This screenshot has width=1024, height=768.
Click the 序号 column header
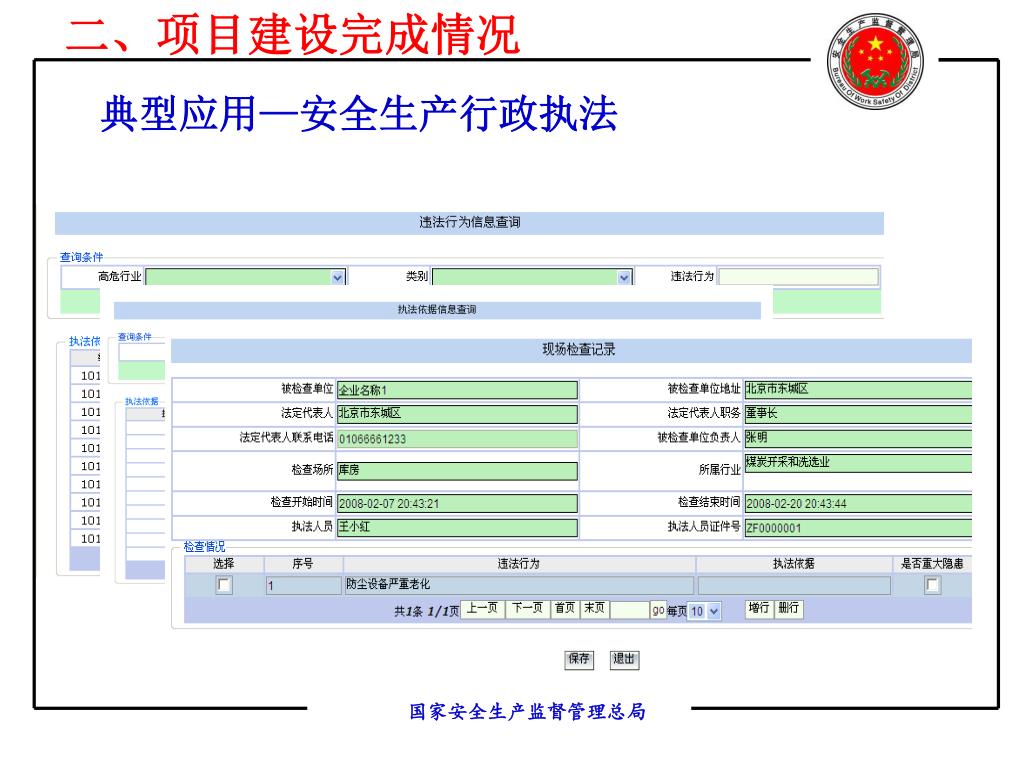[x=304, y=564]
